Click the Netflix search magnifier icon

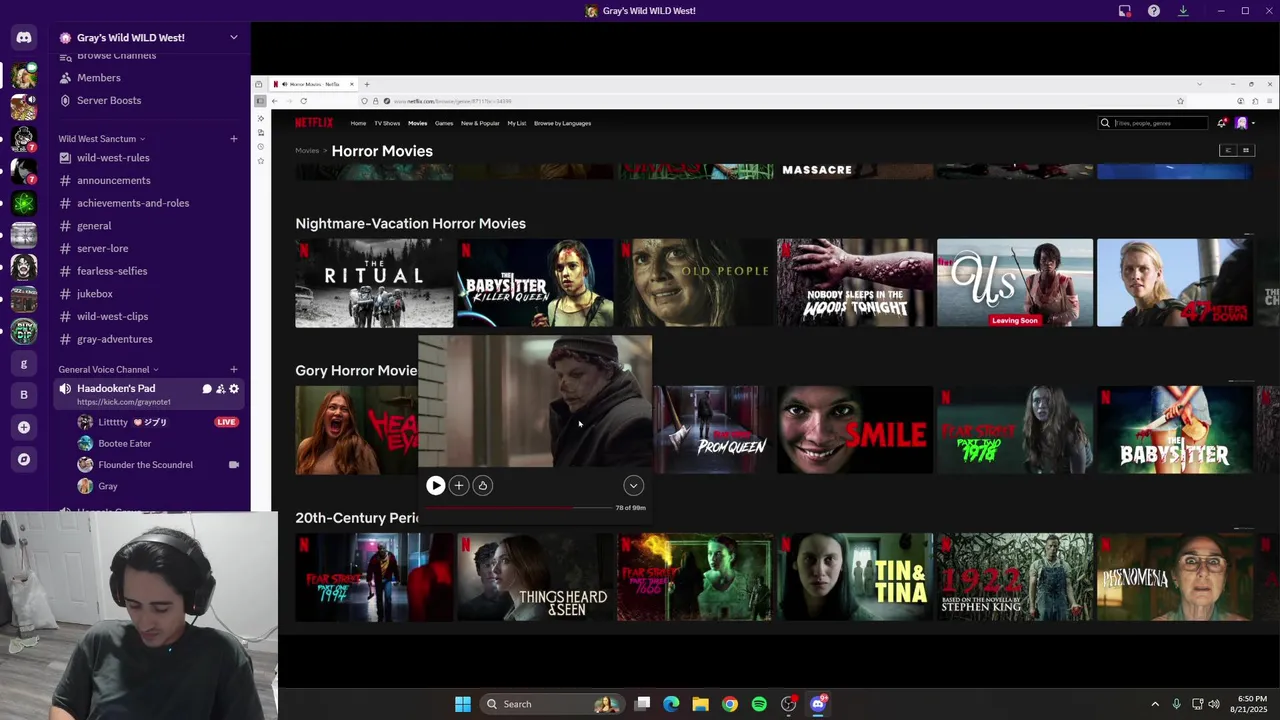(x=1105, y=123)
